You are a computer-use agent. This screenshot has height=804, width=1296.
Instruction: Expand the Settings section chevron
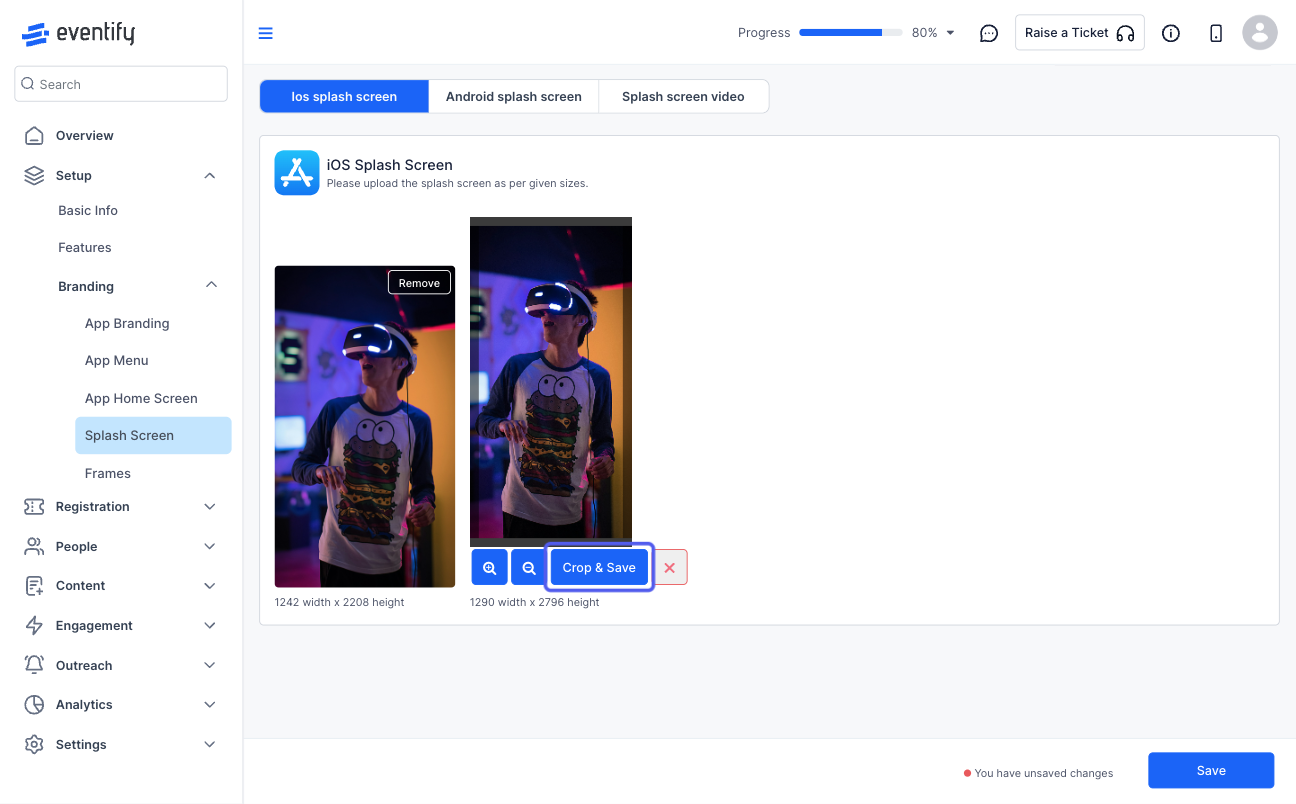[210, 745]
